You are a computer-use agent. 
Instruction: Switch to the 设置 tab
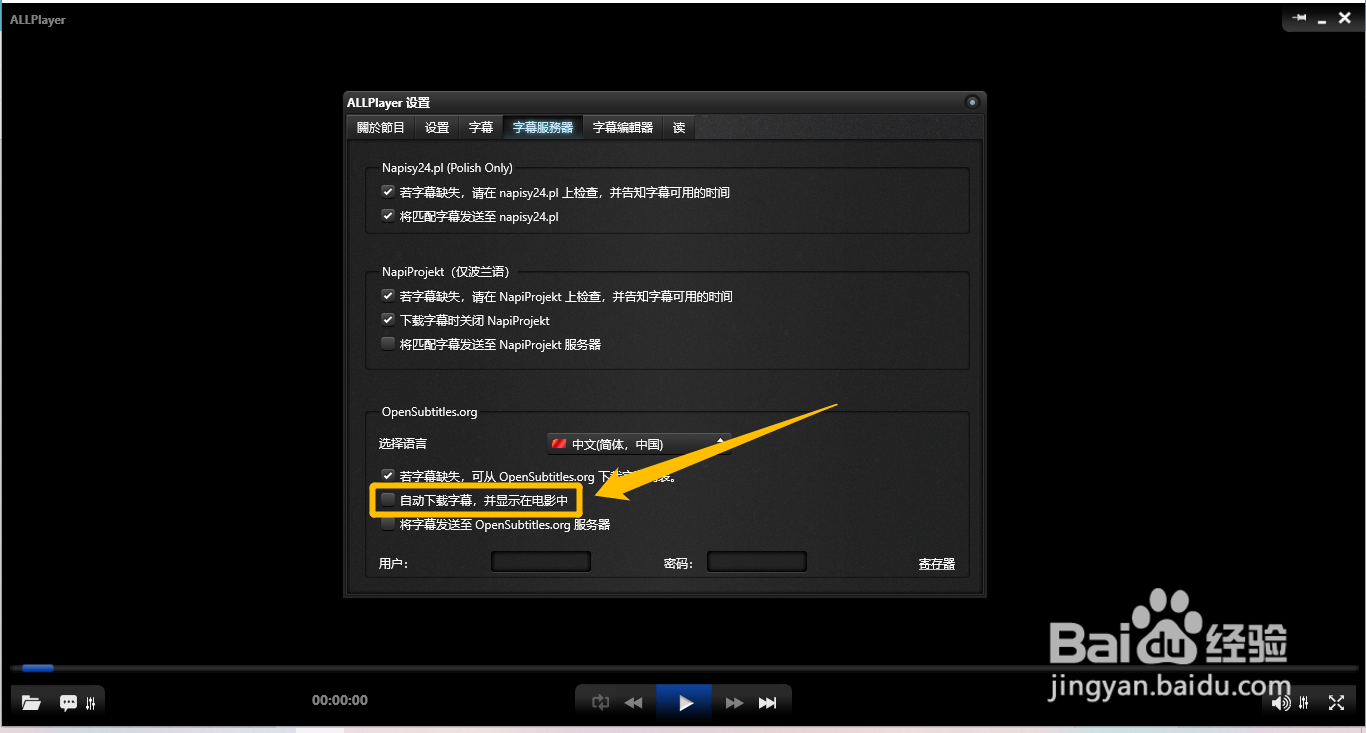pos(437,128)
